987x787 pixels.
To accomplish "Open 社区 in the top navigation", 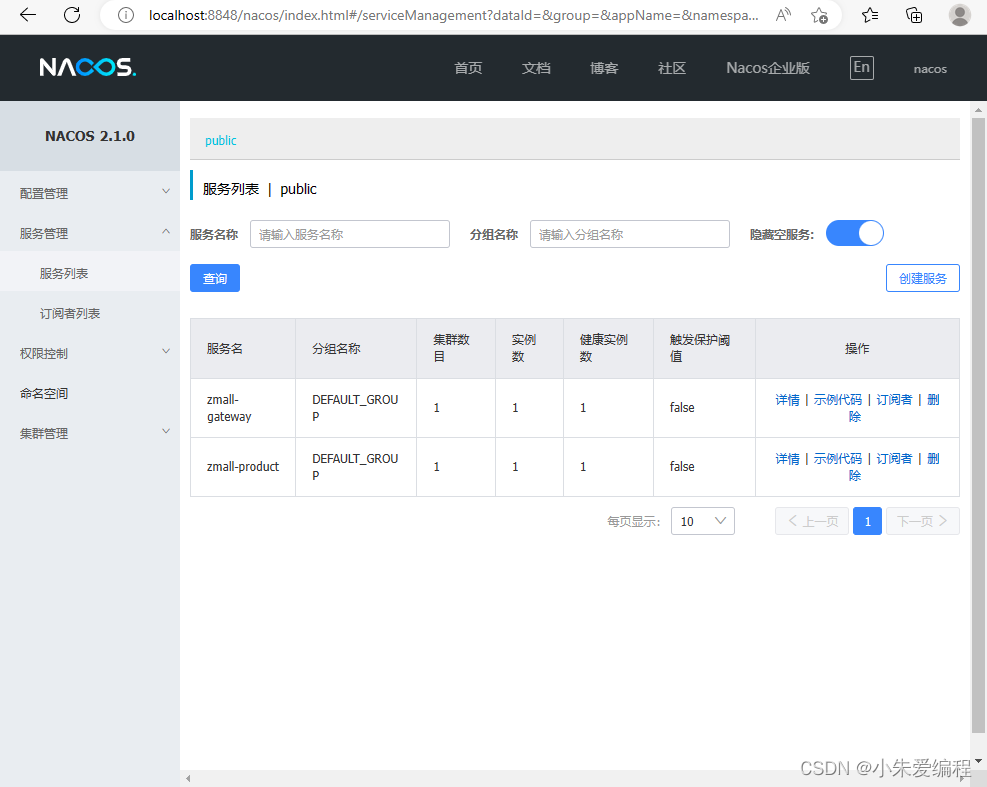I will coord(672,68).
